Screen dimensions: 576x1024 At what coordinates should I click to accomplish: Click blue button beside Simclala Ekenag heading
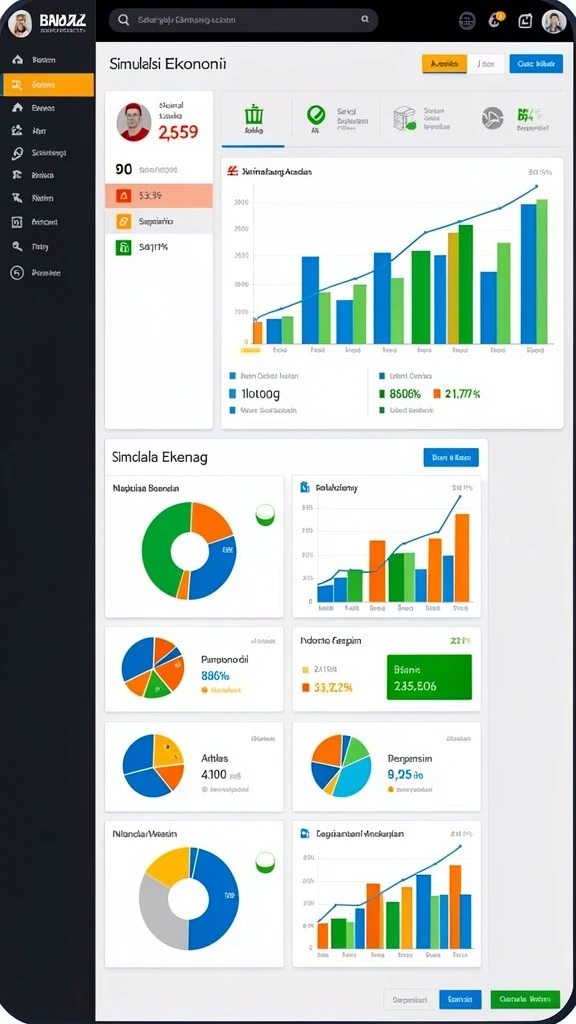point(451,458)
